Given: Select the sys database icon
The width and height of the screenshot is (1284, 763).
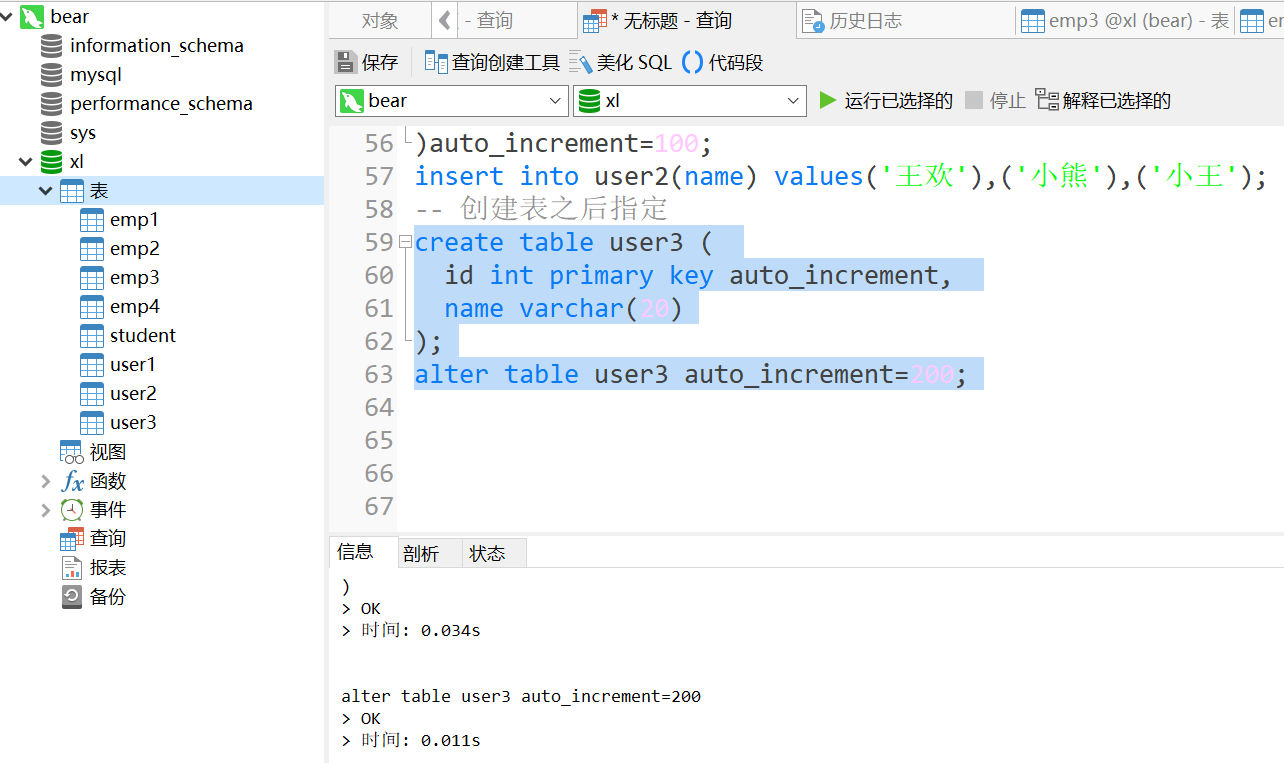Looking at the screenshot, I should pos(52,132).
